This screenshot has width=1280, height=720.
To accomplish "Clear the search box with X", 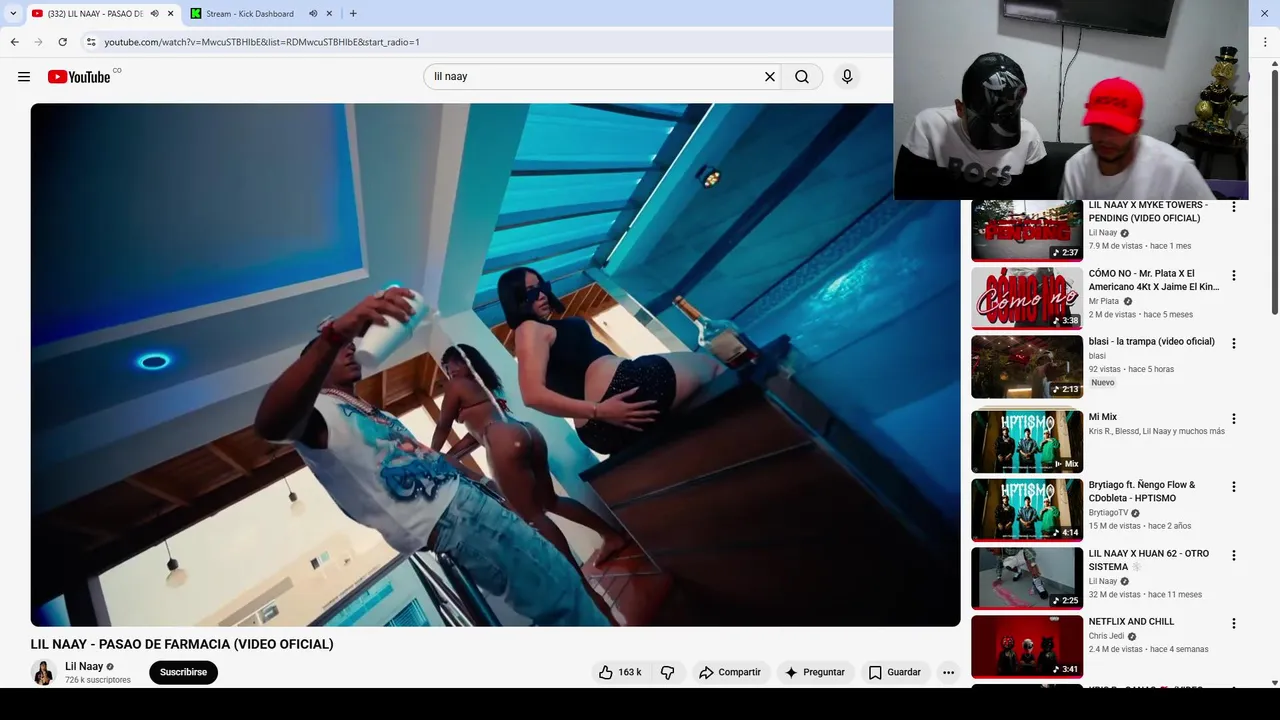I will click(x=770, y=77).
